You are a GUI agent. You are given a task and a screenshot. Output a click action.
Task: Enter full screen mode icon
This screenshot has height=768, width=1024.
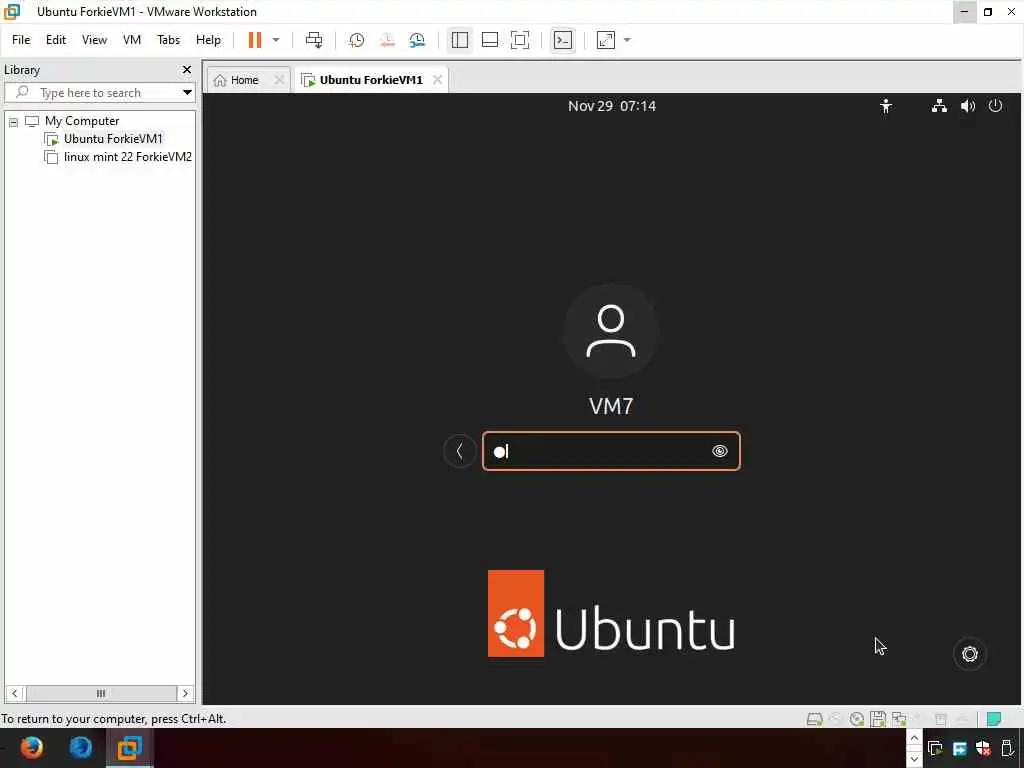coord(520,40)
